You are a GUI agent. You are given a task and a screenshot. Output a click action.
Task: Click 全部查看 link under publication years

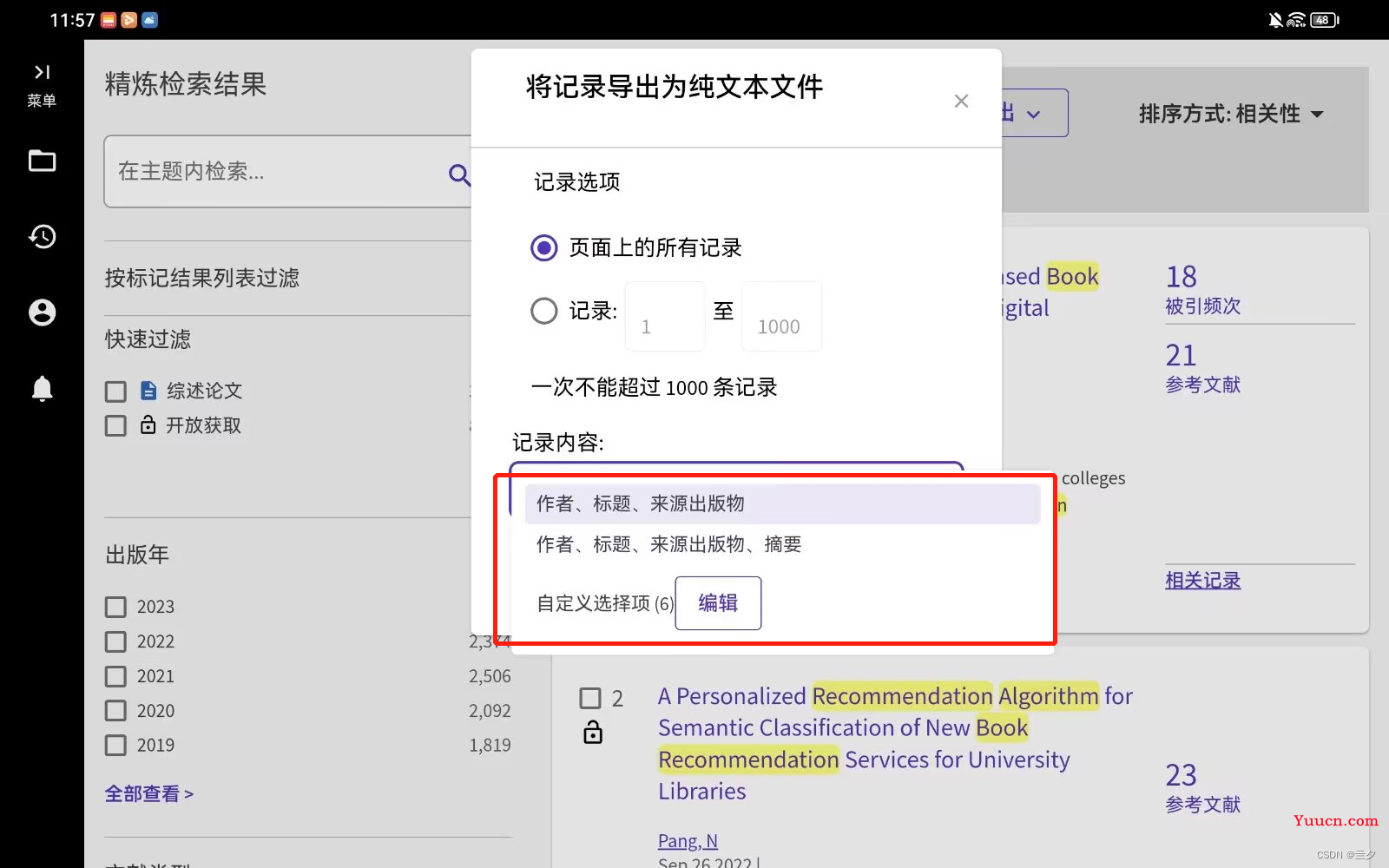(x=148, y=794)
